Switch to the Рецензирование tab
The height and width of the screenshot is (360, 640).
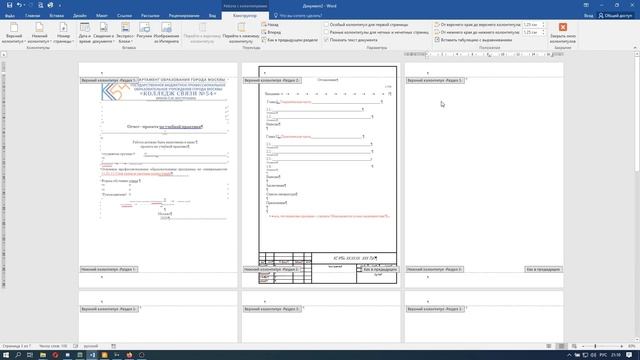pos(184,16)
